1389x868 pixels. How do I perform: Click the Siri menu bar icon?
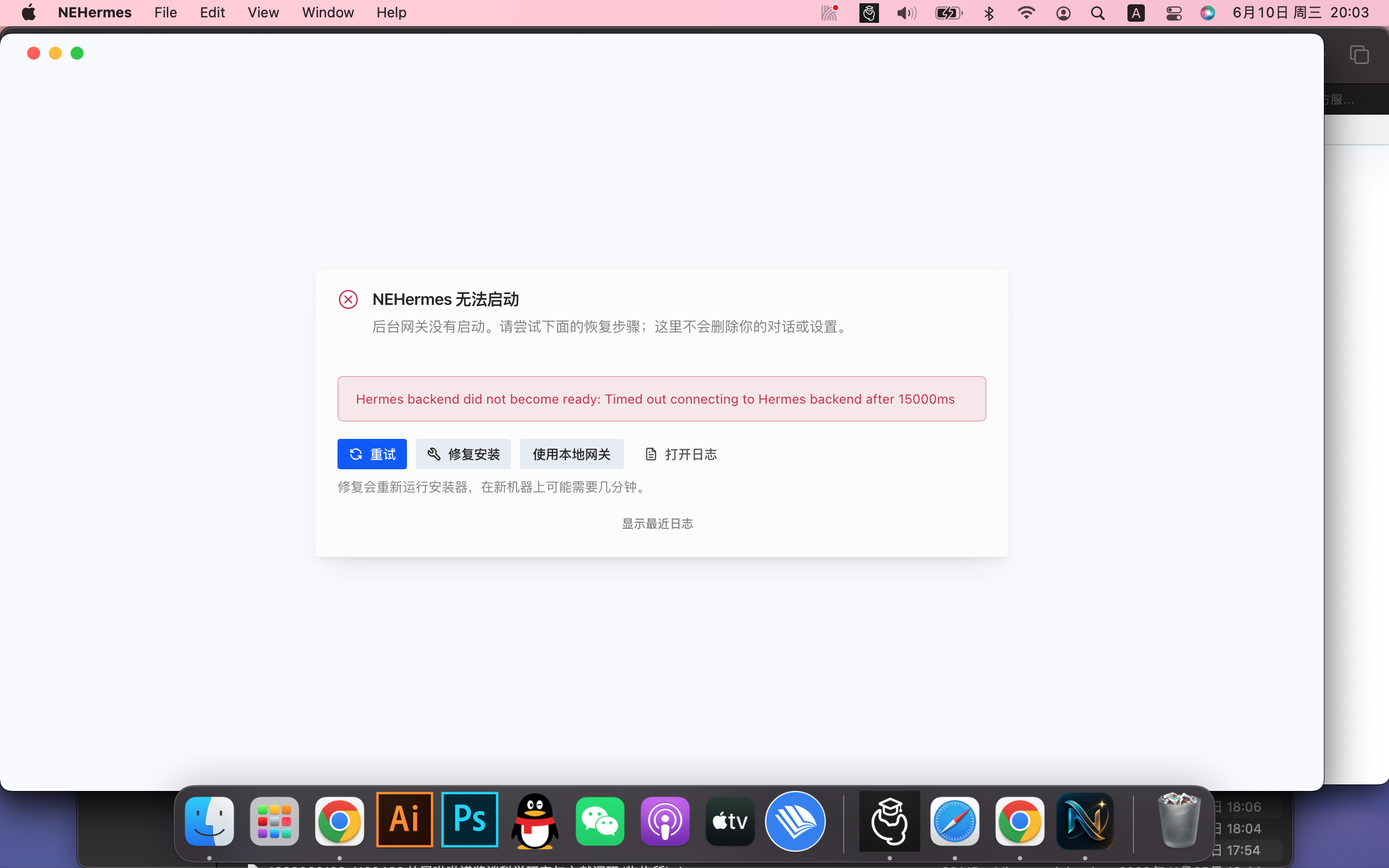point(1208,12)
